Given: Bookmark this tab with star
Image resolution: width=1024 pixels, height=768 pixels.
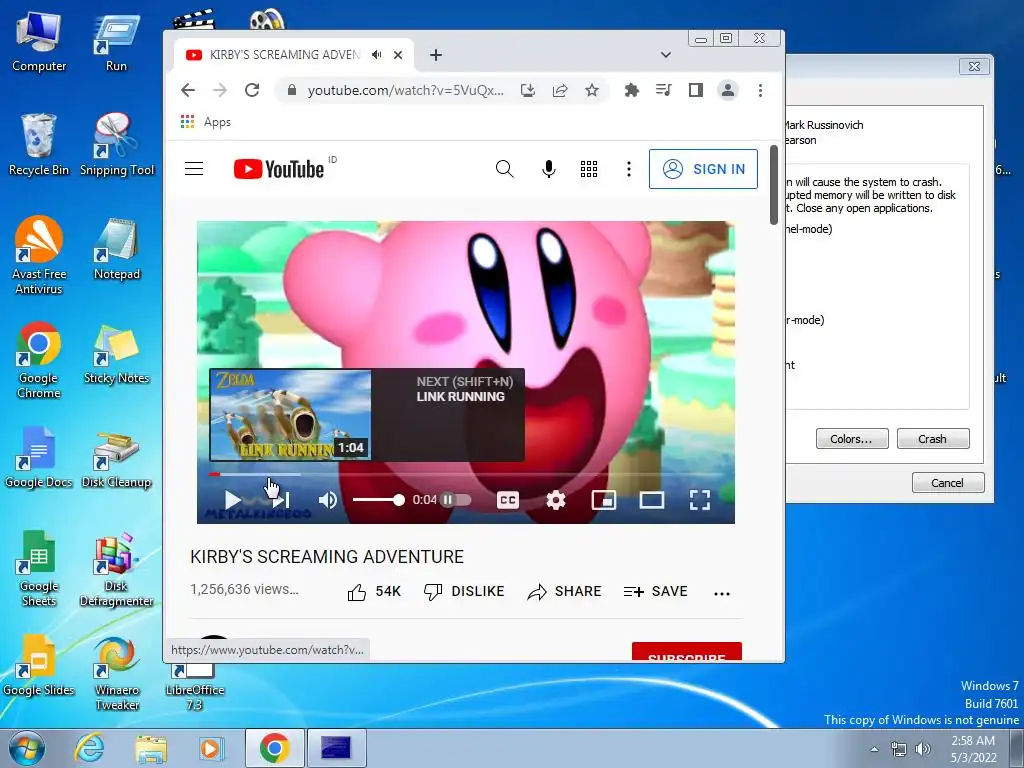Looking at the screenshot, I should (592, 90).
